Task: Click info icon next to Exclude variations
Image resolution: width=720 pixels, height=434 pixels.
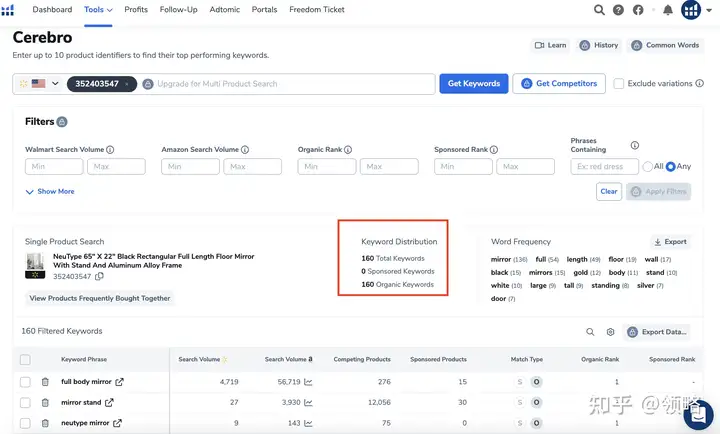Action: [699, 83]
